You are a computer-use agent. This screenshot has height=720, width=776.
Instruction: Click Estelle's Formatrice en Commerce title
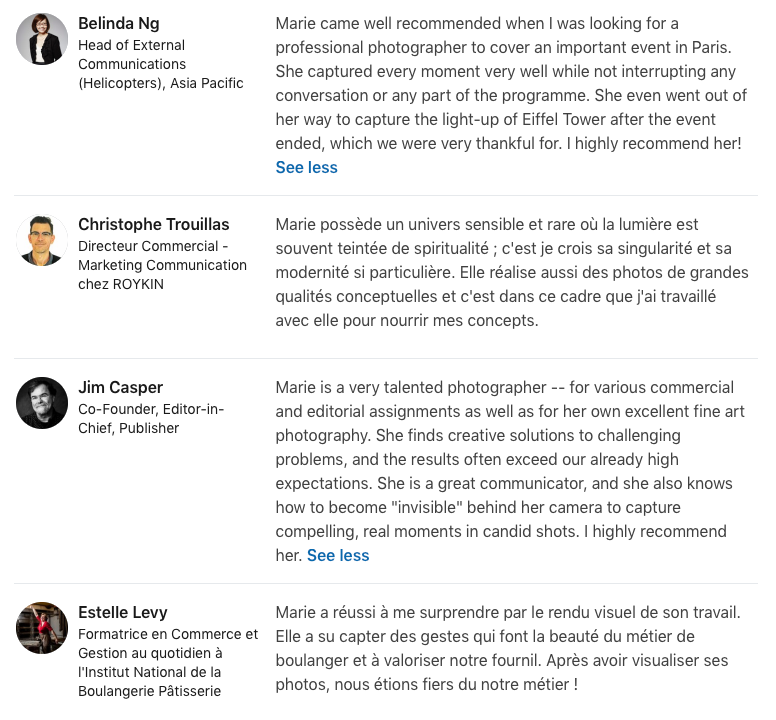click(168, 662)
